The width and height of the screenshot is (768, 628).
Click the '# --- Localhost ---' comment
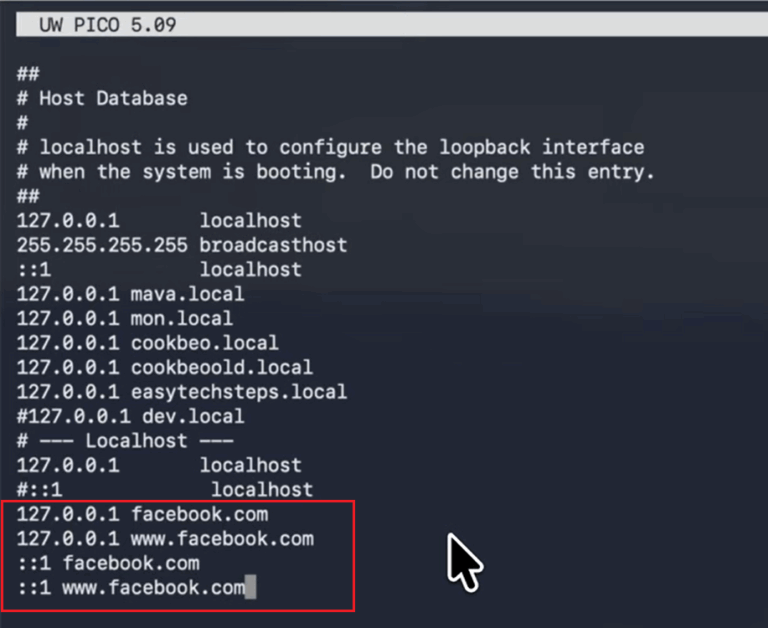[125, 441]
